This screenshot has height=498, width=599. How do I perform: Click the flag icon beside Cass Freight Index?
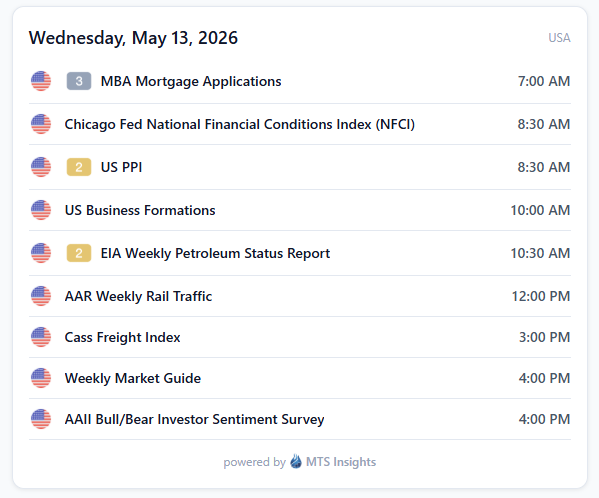(x=41, y=337)
